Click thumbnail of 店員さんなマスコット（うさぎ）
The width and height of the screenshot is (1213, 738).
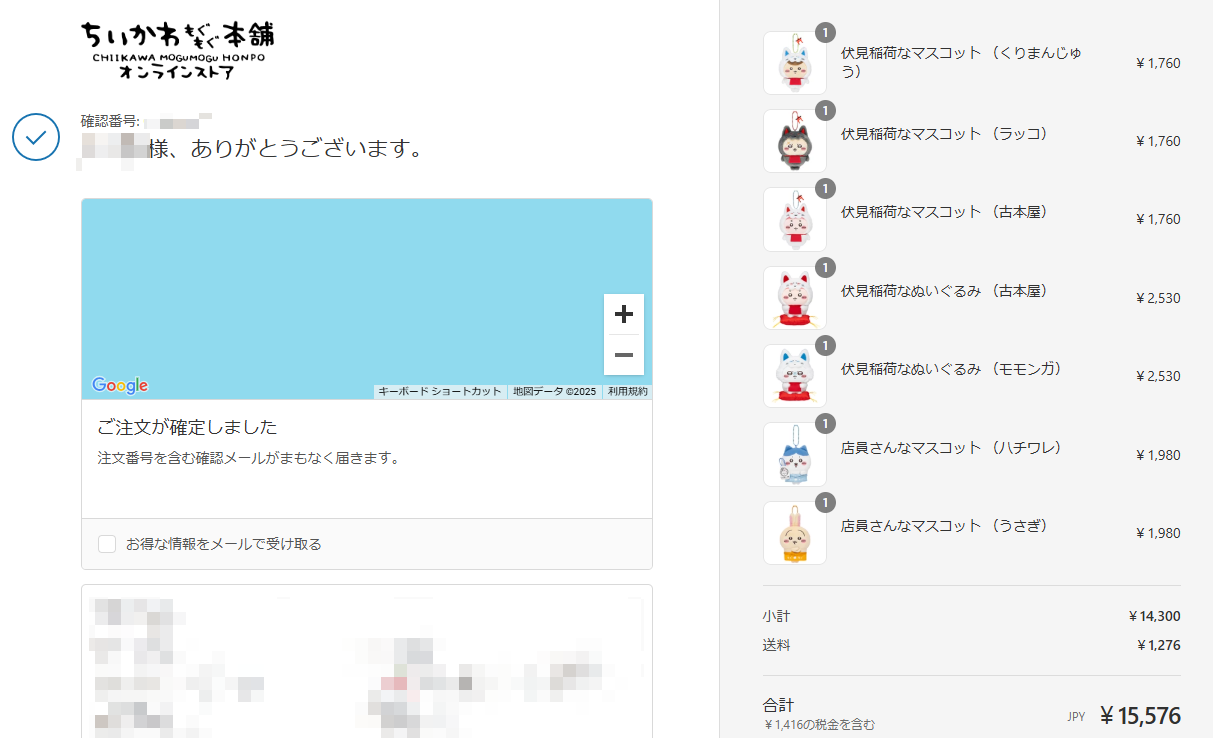pyautogui.click(x=795, y=533)
